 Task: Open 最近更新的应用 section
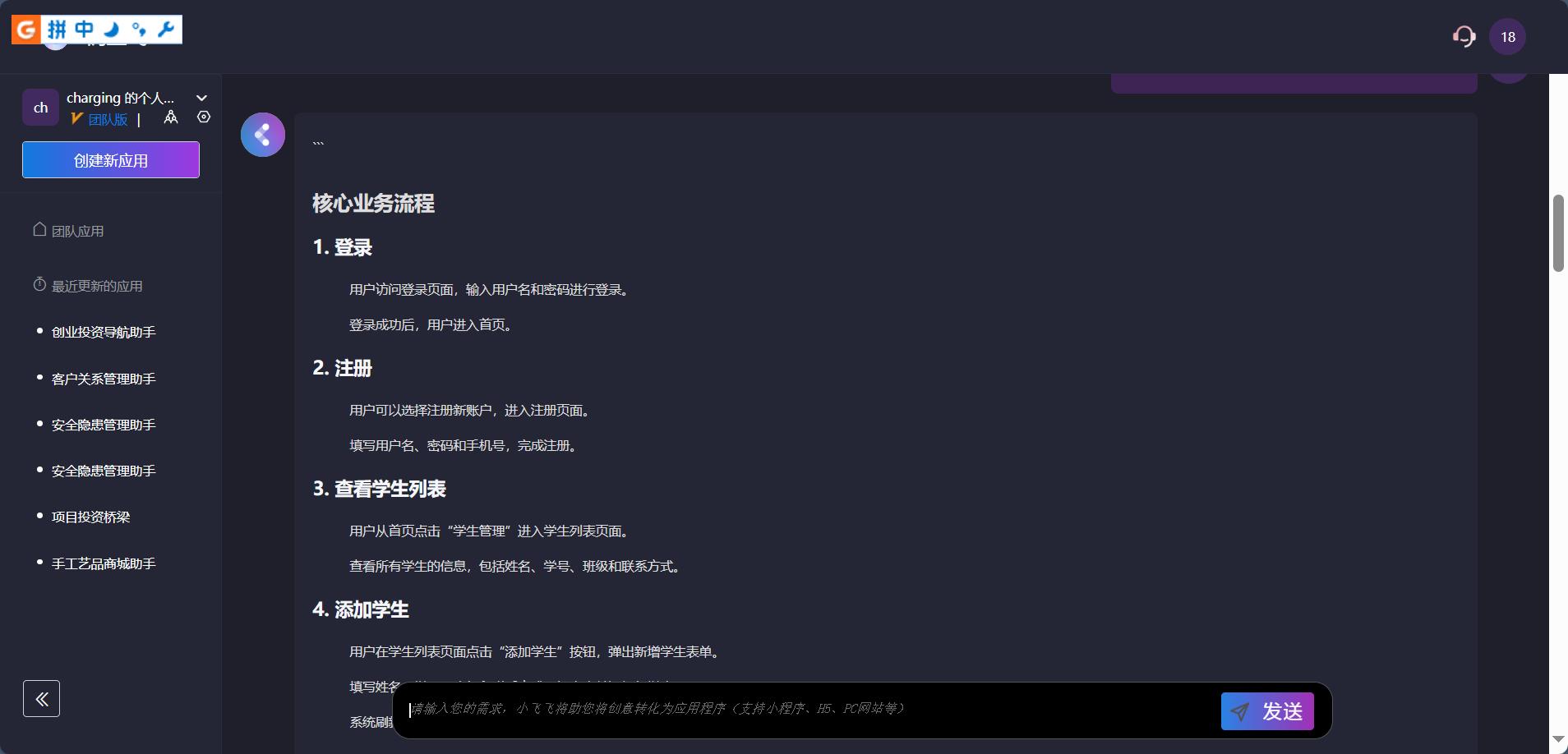(x=87, y=286)
